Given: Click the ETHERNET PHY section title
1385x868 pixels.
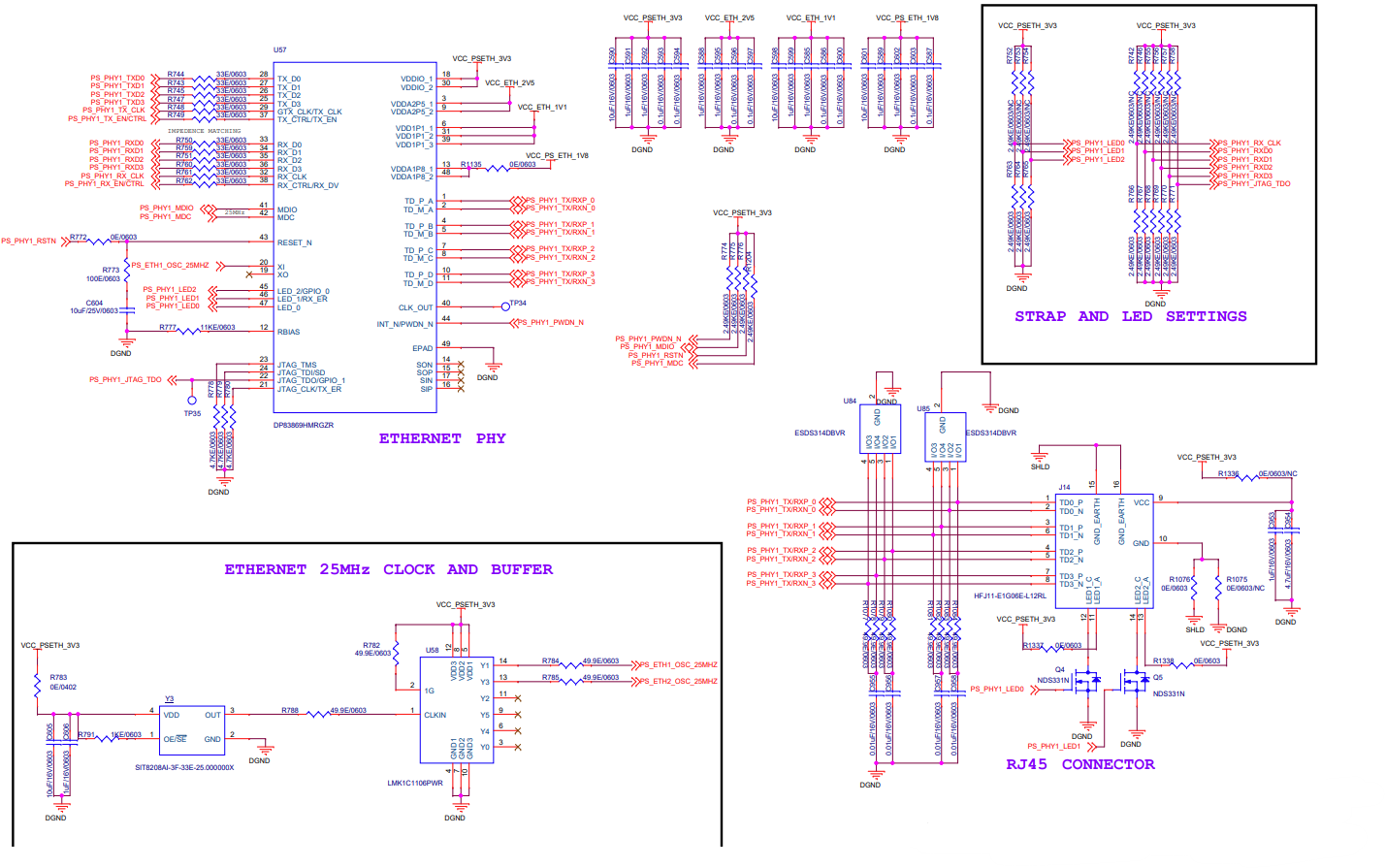Looking at the screenshot, I should [x=442, y=438].
